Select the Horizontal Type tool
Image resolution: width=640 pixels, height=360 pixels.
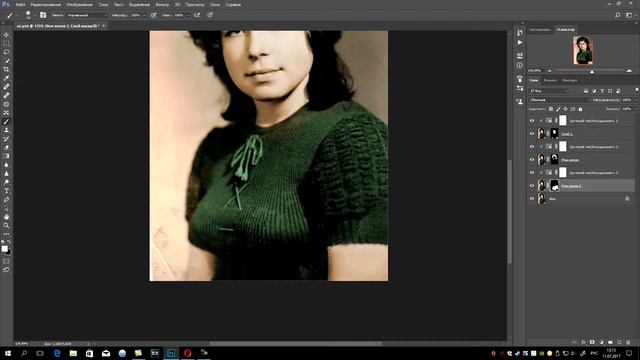click(x=6, y=191)
